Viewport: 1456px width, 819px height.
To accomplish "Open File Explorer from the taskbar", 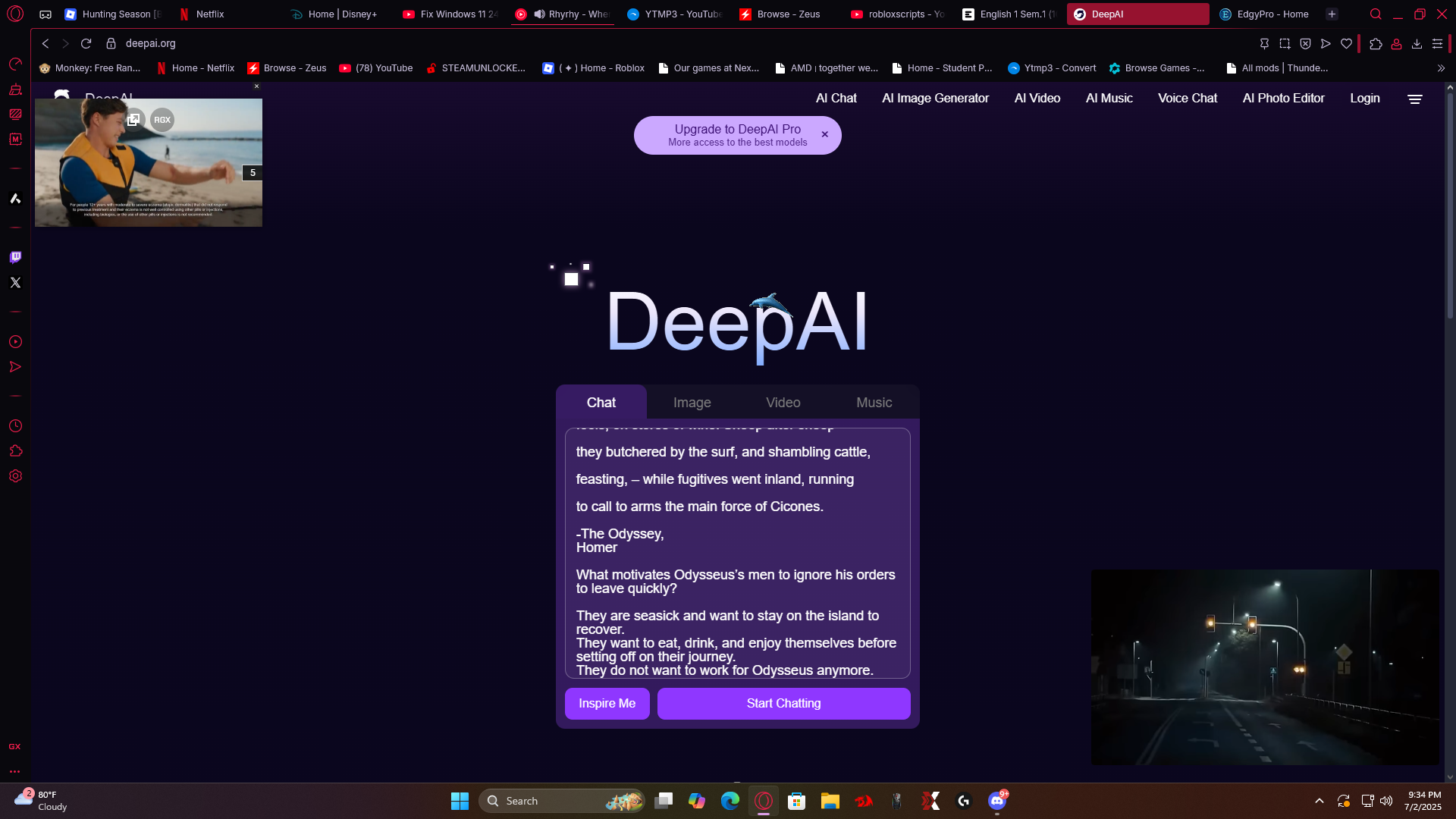I will tap(830, 801).
